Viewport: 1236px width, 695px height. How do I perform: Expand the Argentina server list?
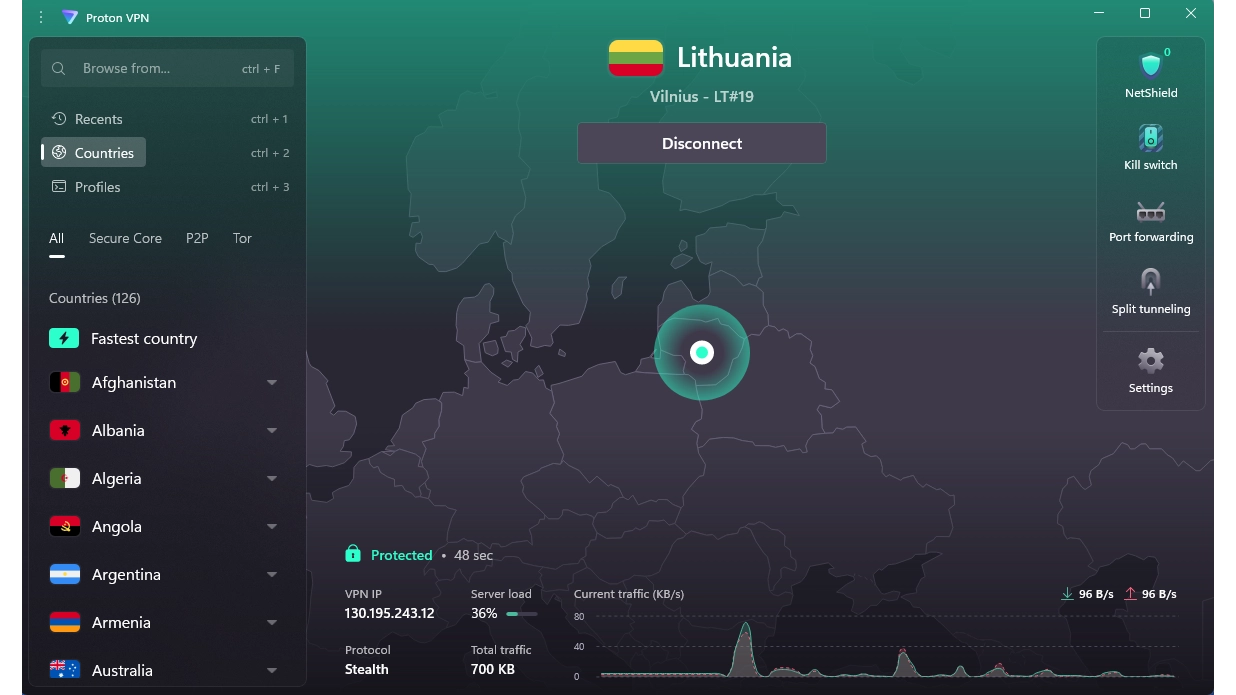point(272,575)
